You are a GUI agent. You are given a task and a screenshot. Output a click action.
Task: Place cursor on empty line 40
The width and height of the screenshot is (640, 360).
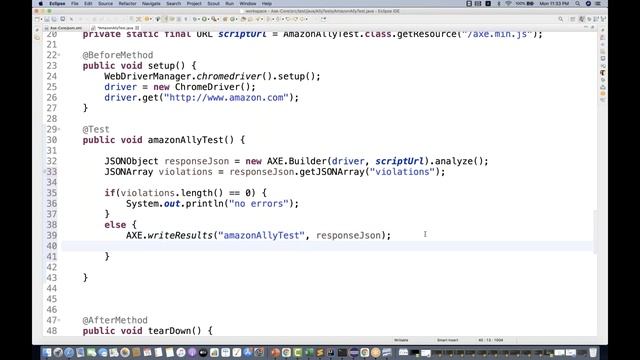pyautogui.click(x=327, y=246)
